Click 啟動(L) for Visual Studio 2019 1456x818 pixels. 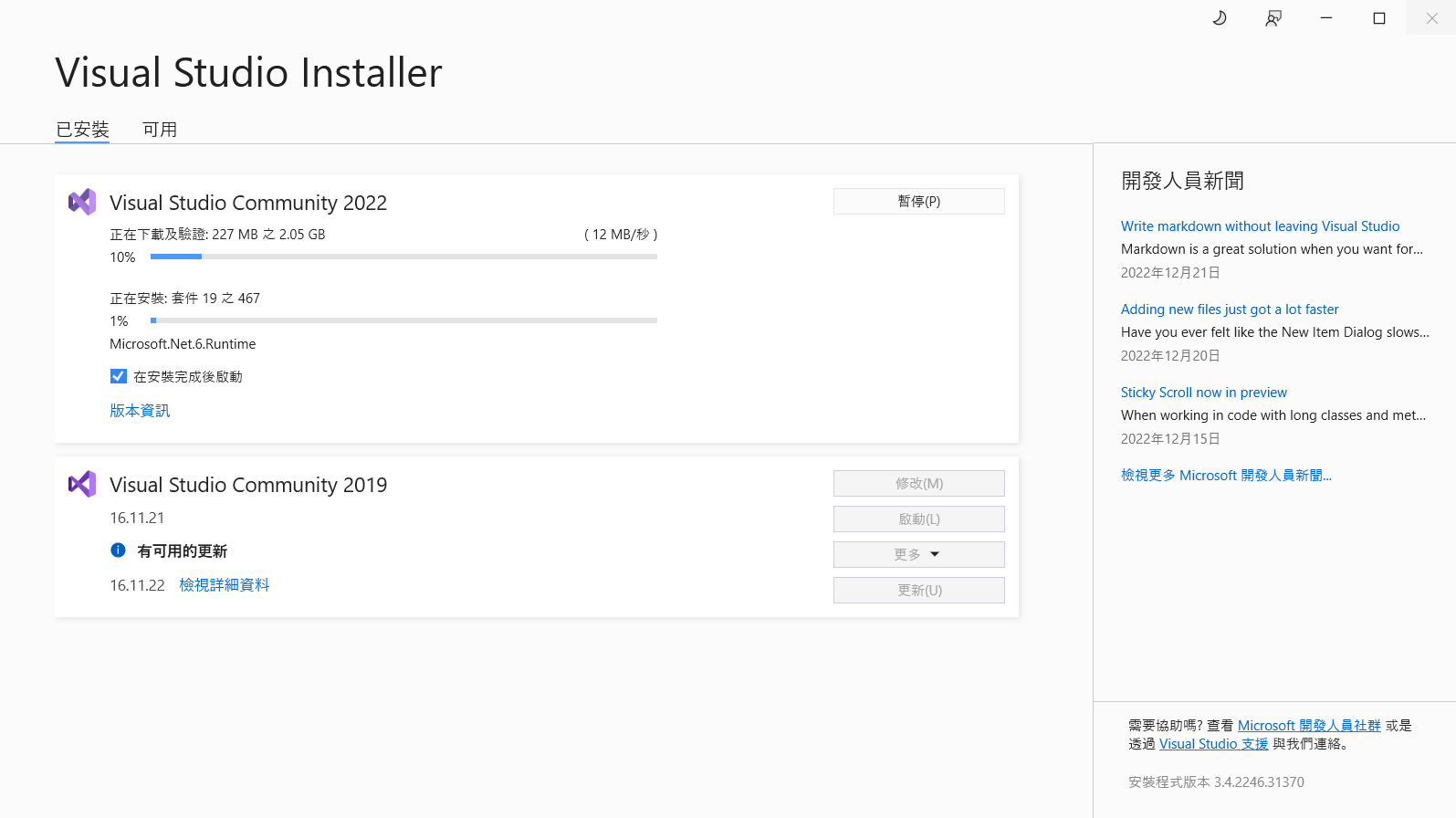(919, 519)
